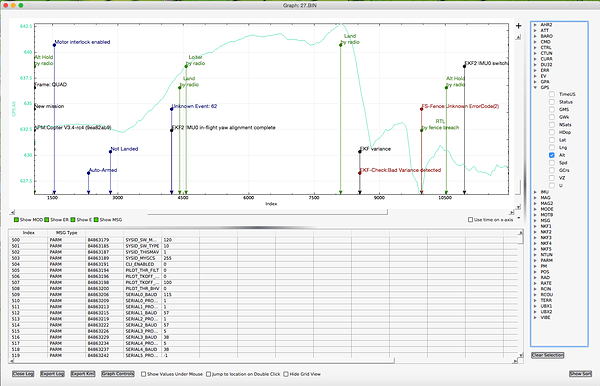Toggle the Show E checkbox
Screen dimensions: 600x386
tap(73, 220)
